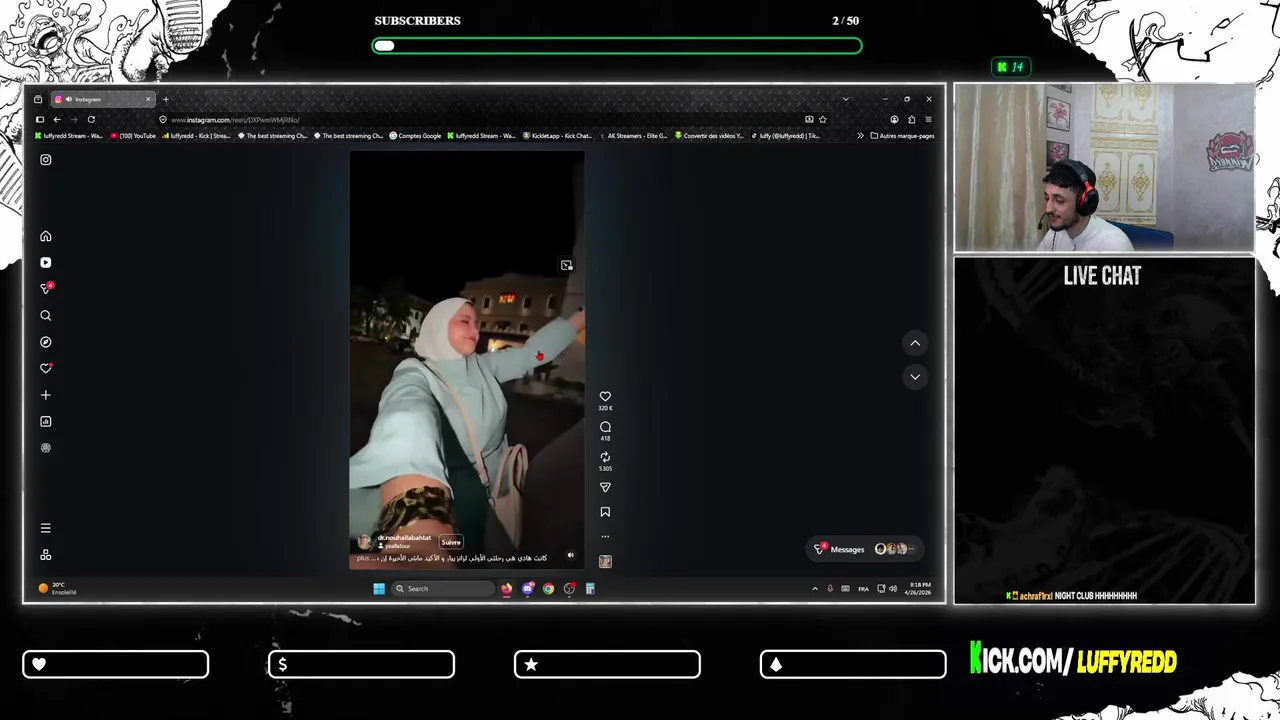The image size is (1280, 720).
Task: Open browser extensions icon
Action: click(x=911, y=119)
